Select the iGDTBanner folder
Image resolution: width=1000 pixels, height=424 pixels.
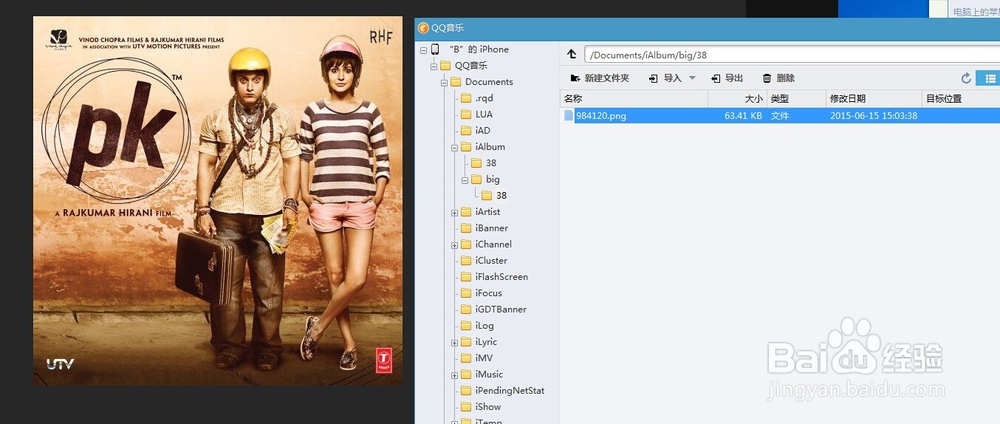pyautogui.click(x=501, y=309)
